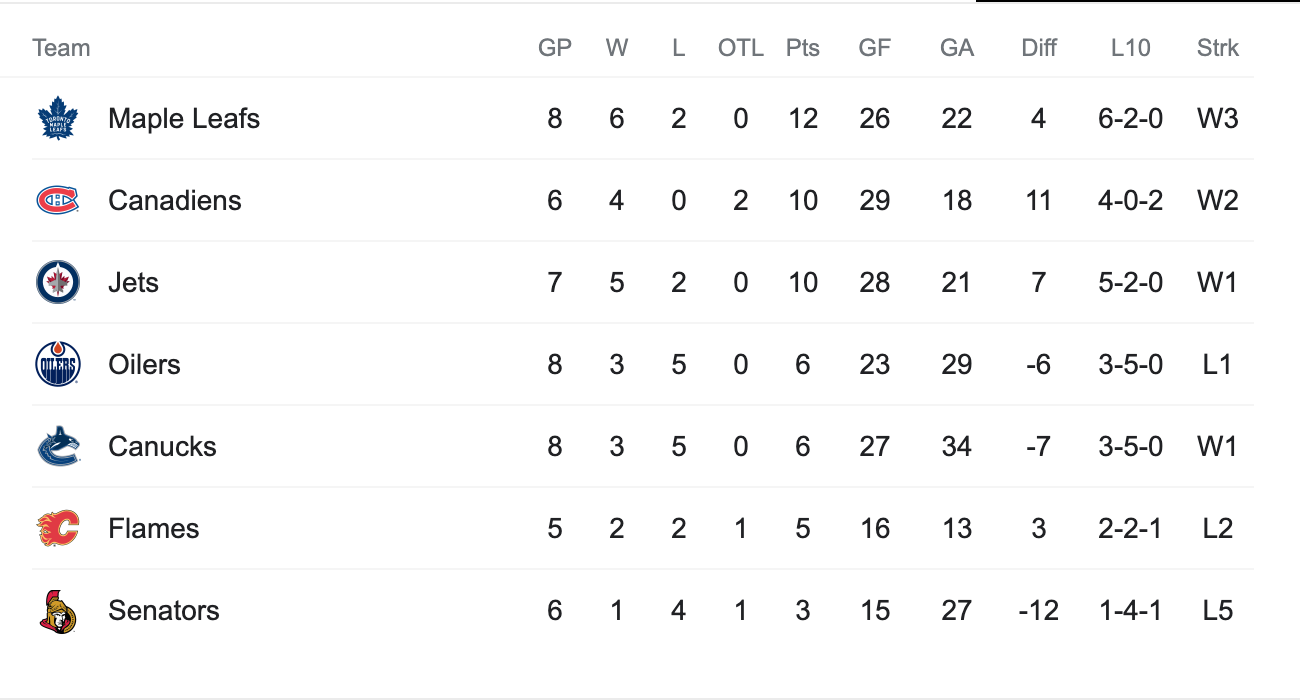Screen dimensions: 1300x700
Task: Click the L10 column header
Action: (x=1131, y=48)
